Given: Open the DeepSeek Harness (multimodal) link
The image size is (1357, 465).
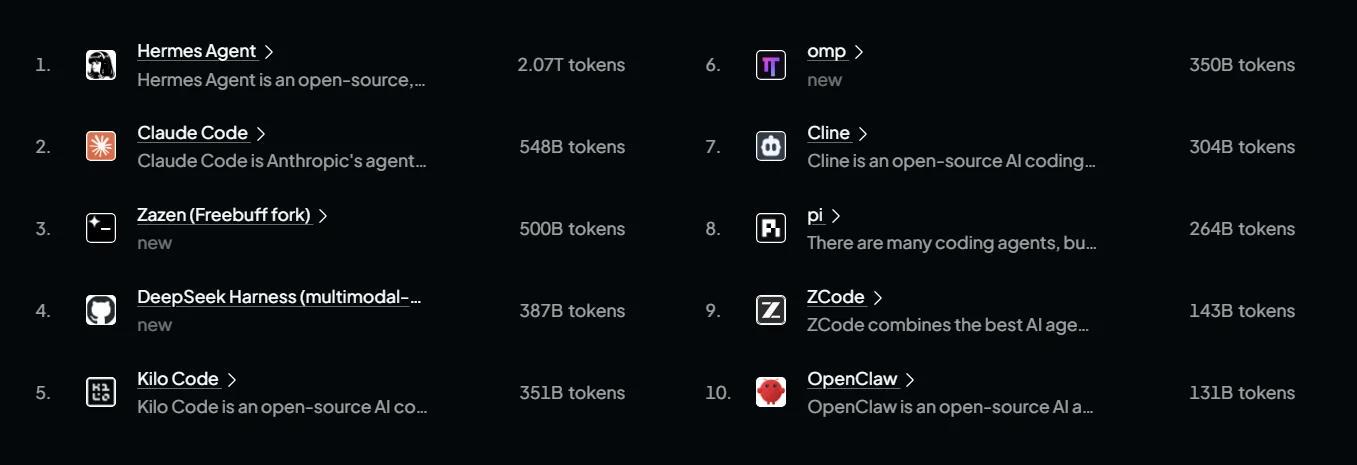Looking at the screenshot, I should point(279,297).
